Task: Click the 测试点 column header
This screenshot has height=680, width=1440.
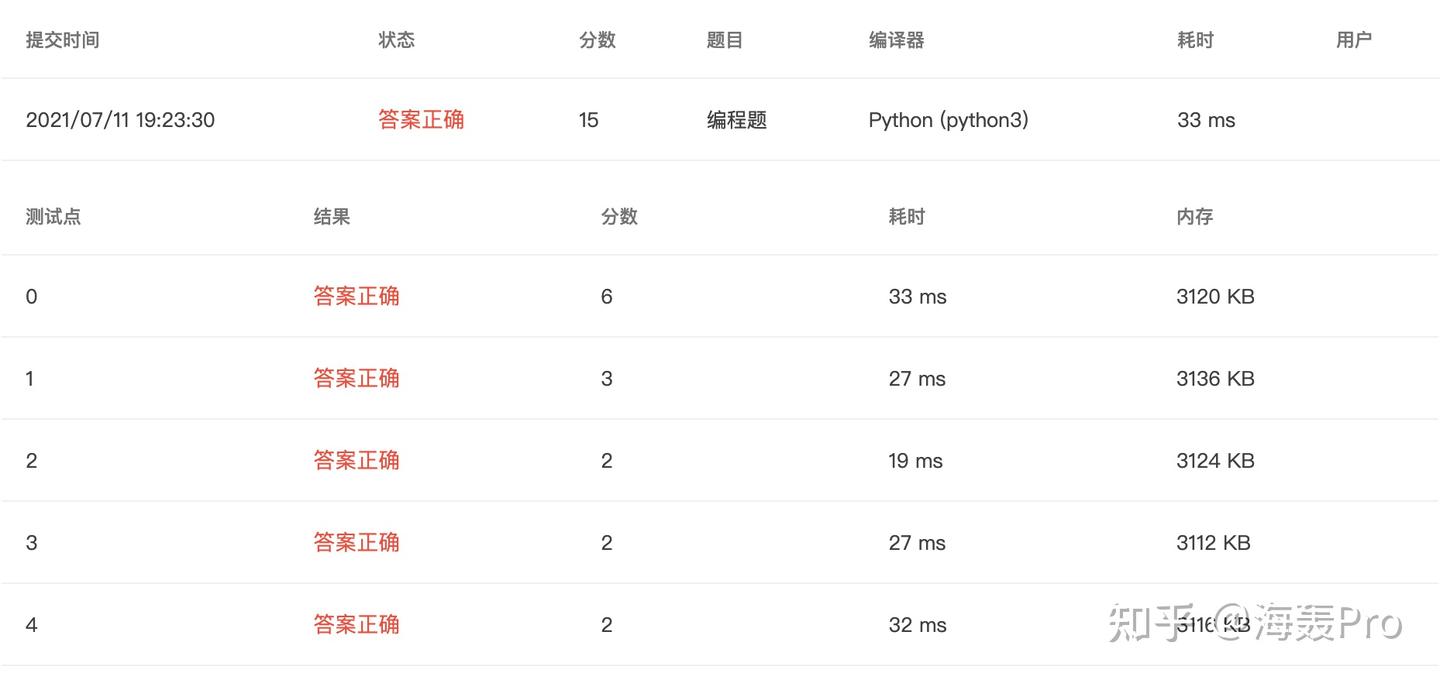Action: [53, 216]
